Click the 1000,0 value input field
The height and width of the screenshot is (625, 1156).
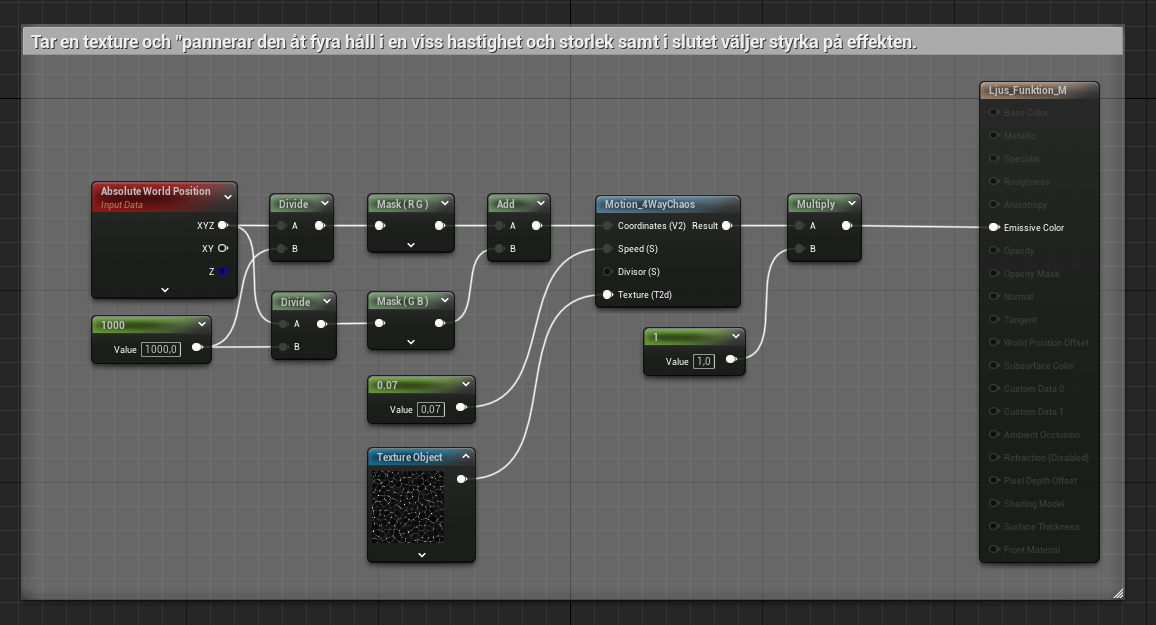161,348
